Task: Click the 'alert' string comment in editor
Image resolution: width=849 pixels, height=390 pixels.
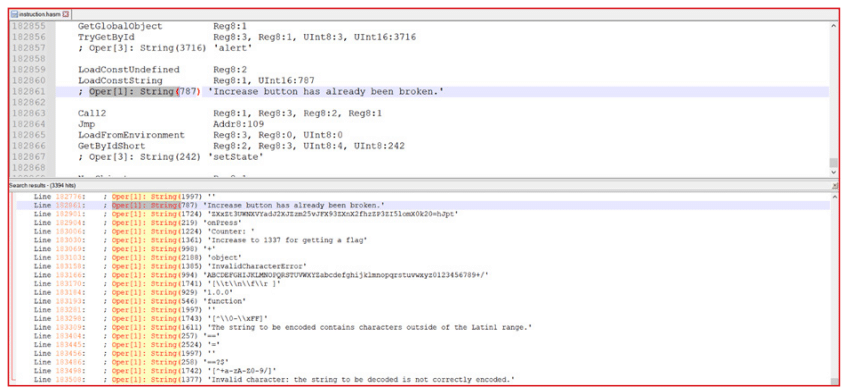Action: [165, 48]
